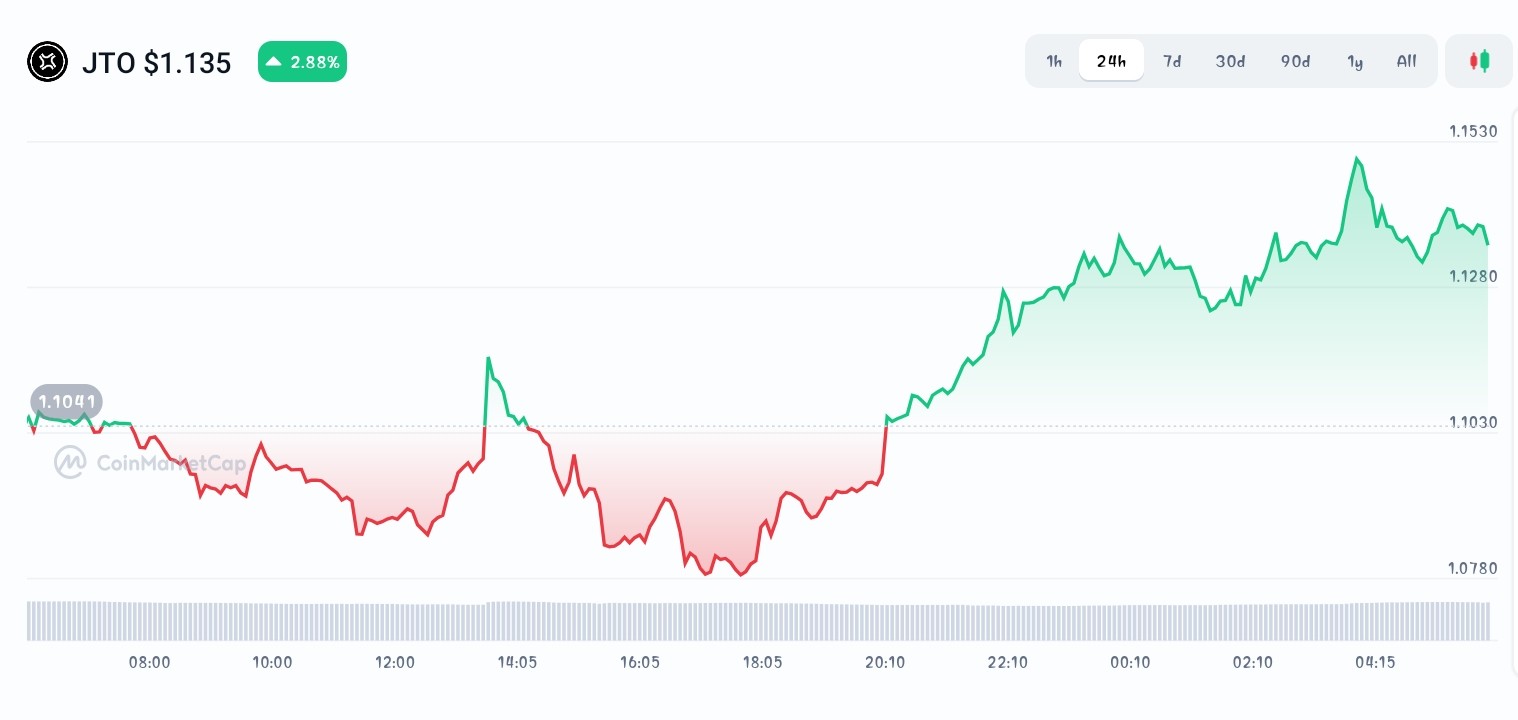Viewport: 1518px width, 720px height.
Task: Click the highest green peak on price line
Action: coord(1357,158)
